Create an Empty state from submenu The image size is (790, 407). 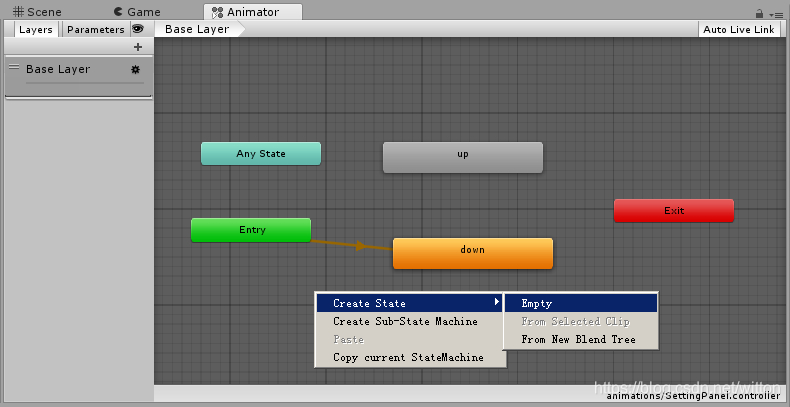580,303
